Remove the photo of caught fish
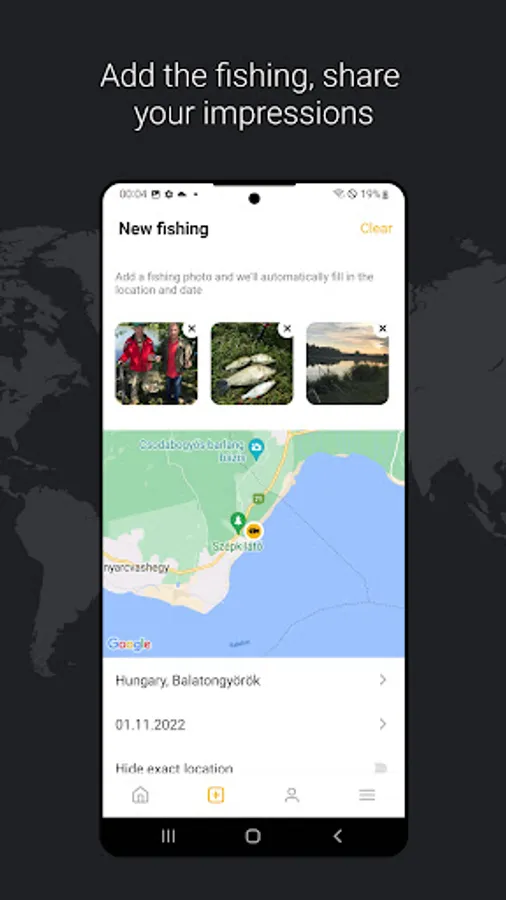Viewport: 506px width, 900px height. pyautogui.click(x=287, y=328)
